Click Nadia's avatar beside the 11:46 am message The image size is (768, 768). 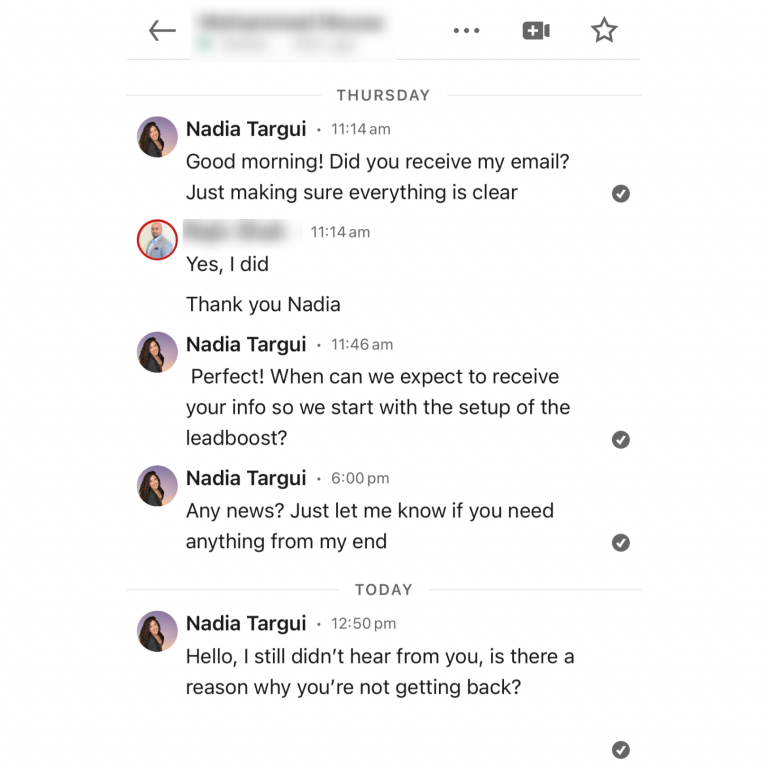coord(157,352)
